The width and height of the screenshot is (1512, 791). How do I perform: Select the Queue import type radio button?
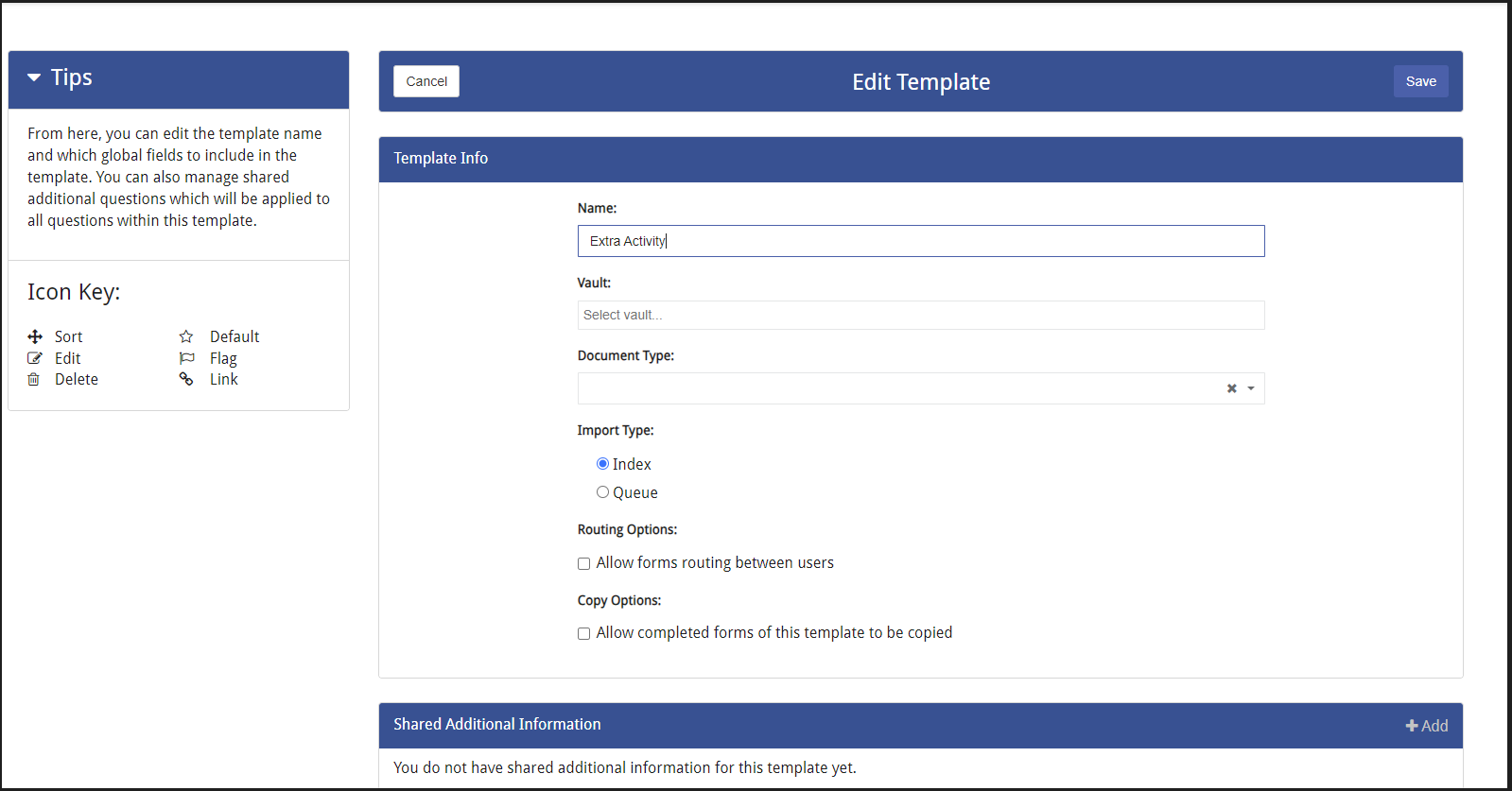pyautogui.click(x=602, y=492)
